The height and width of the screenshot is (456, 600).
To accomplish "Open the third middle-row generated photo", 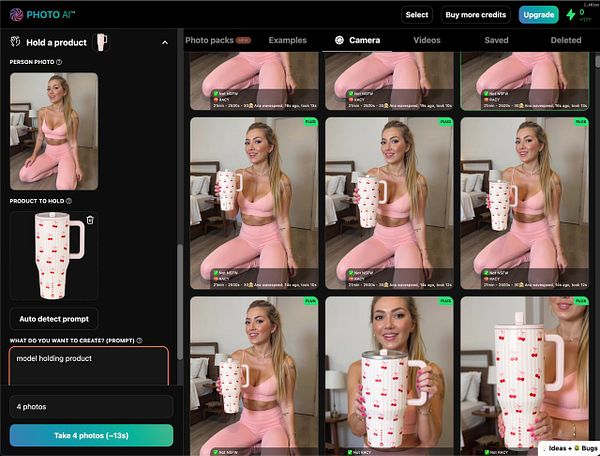I will tap(525, 203).
